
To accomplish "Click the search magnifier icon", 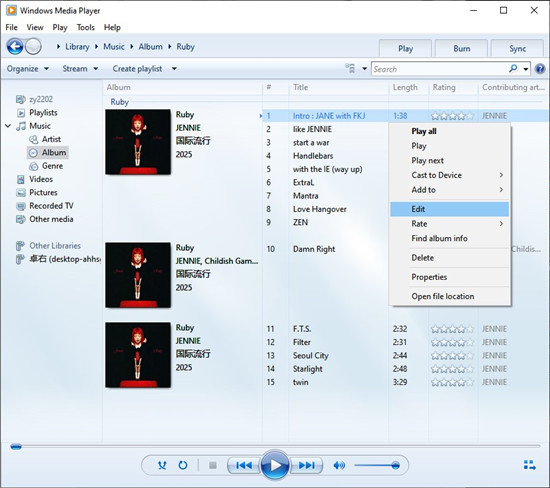I will pyautogui.click(x=513, y=68).
